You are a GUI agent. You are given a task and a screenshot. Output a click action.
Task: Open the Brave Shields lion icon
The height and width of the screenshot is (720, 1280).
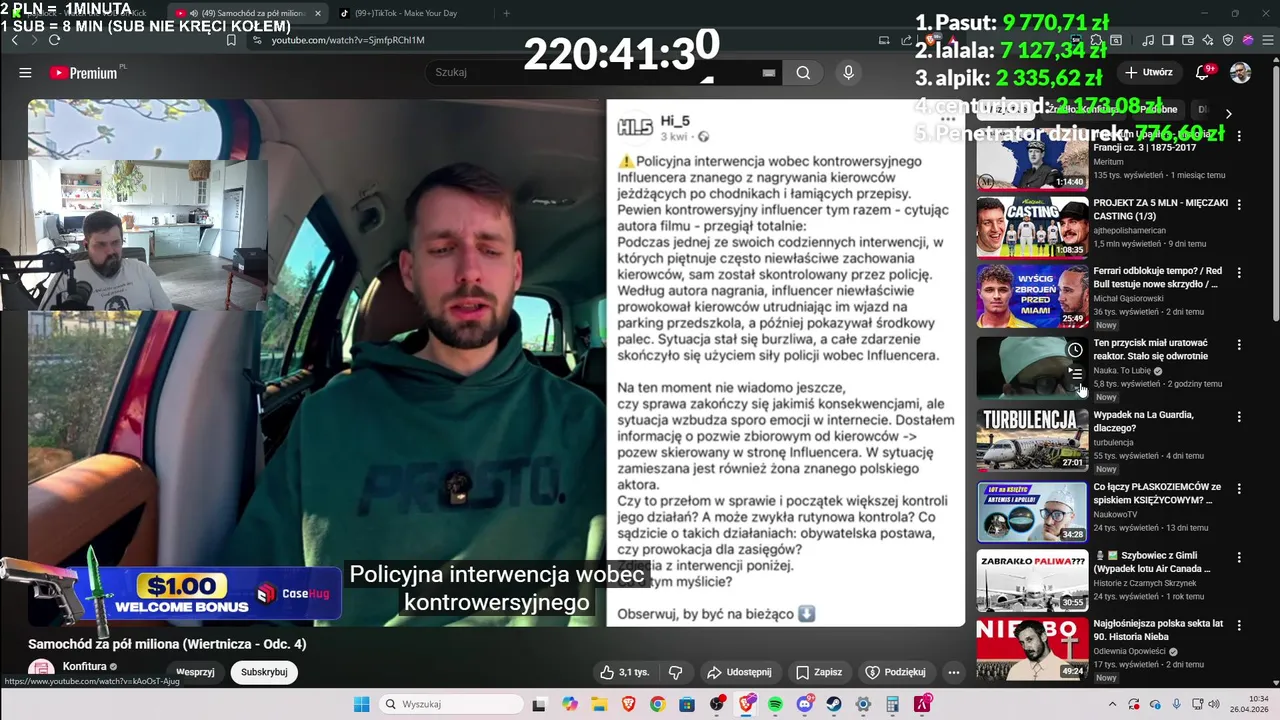pyautogui.click(x=929, y=40)
